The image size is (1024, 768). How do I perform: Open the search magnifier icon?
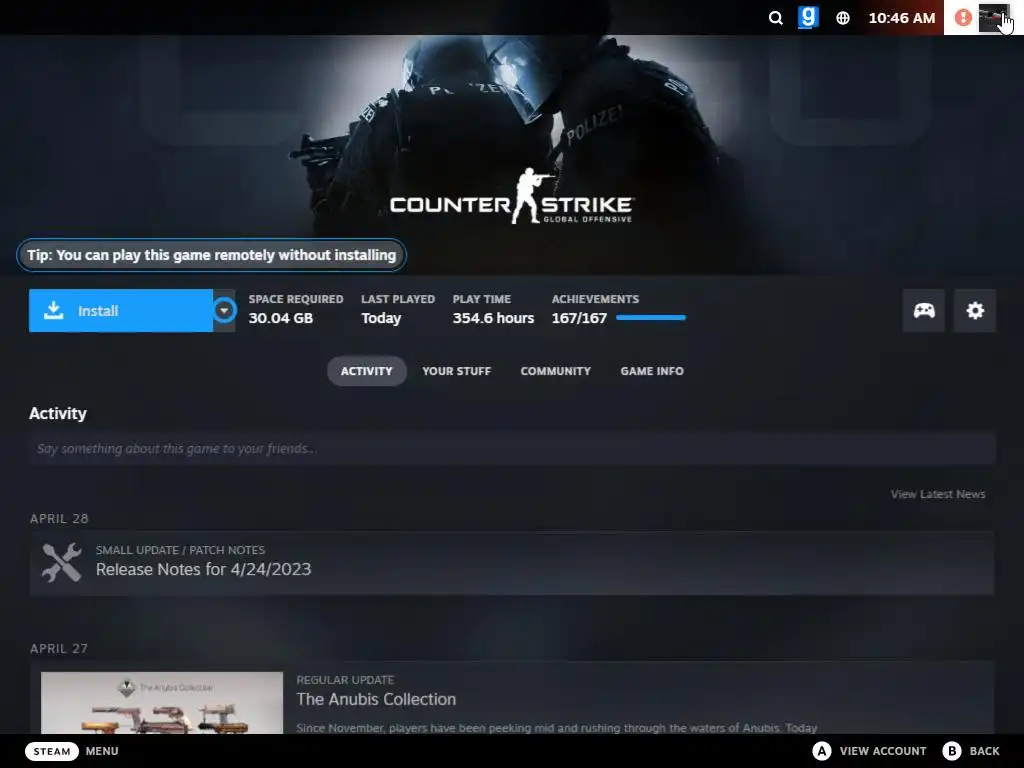[775, 18]
